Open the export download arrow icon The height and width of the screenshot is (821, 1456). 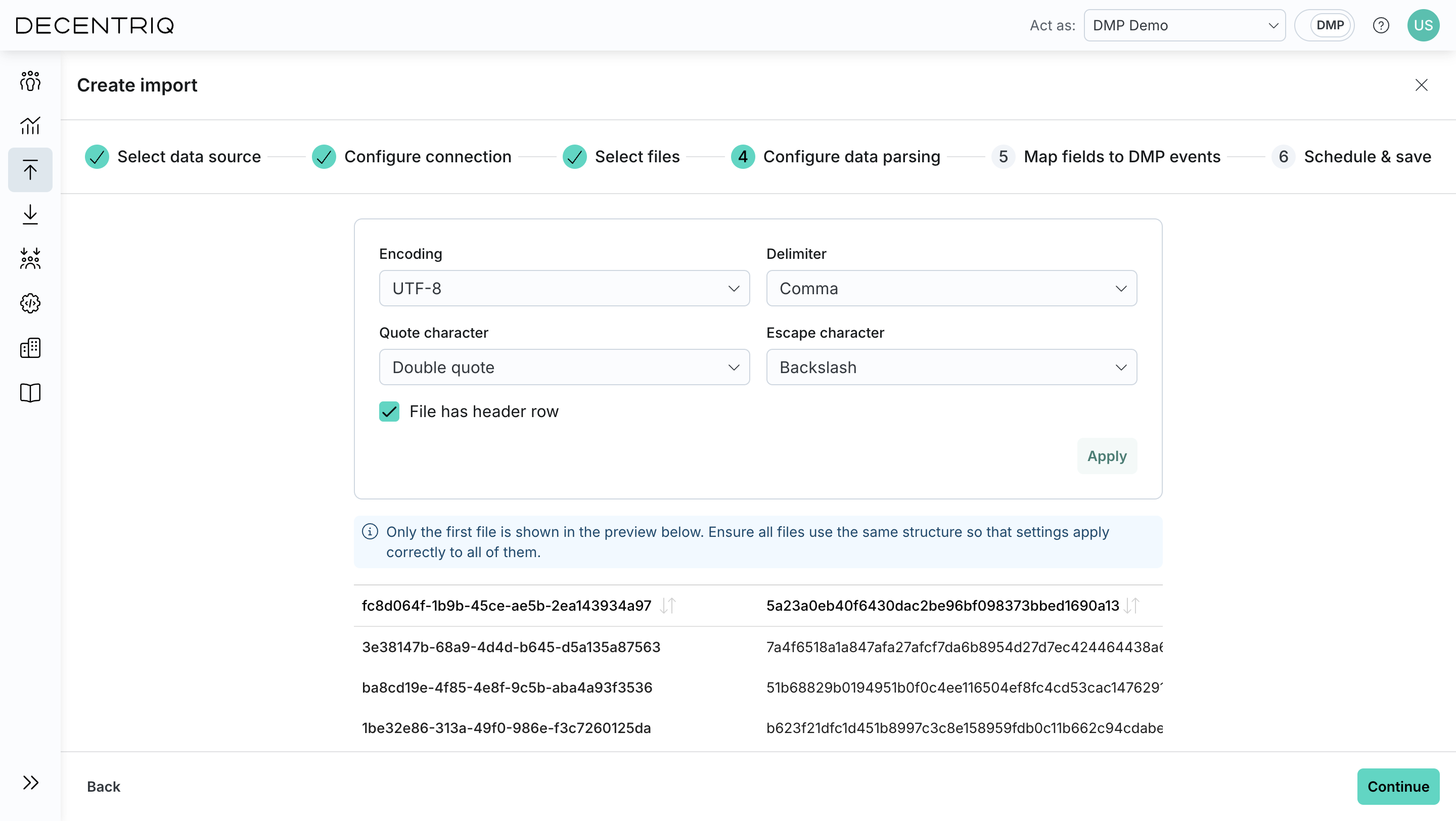point(30,215)
